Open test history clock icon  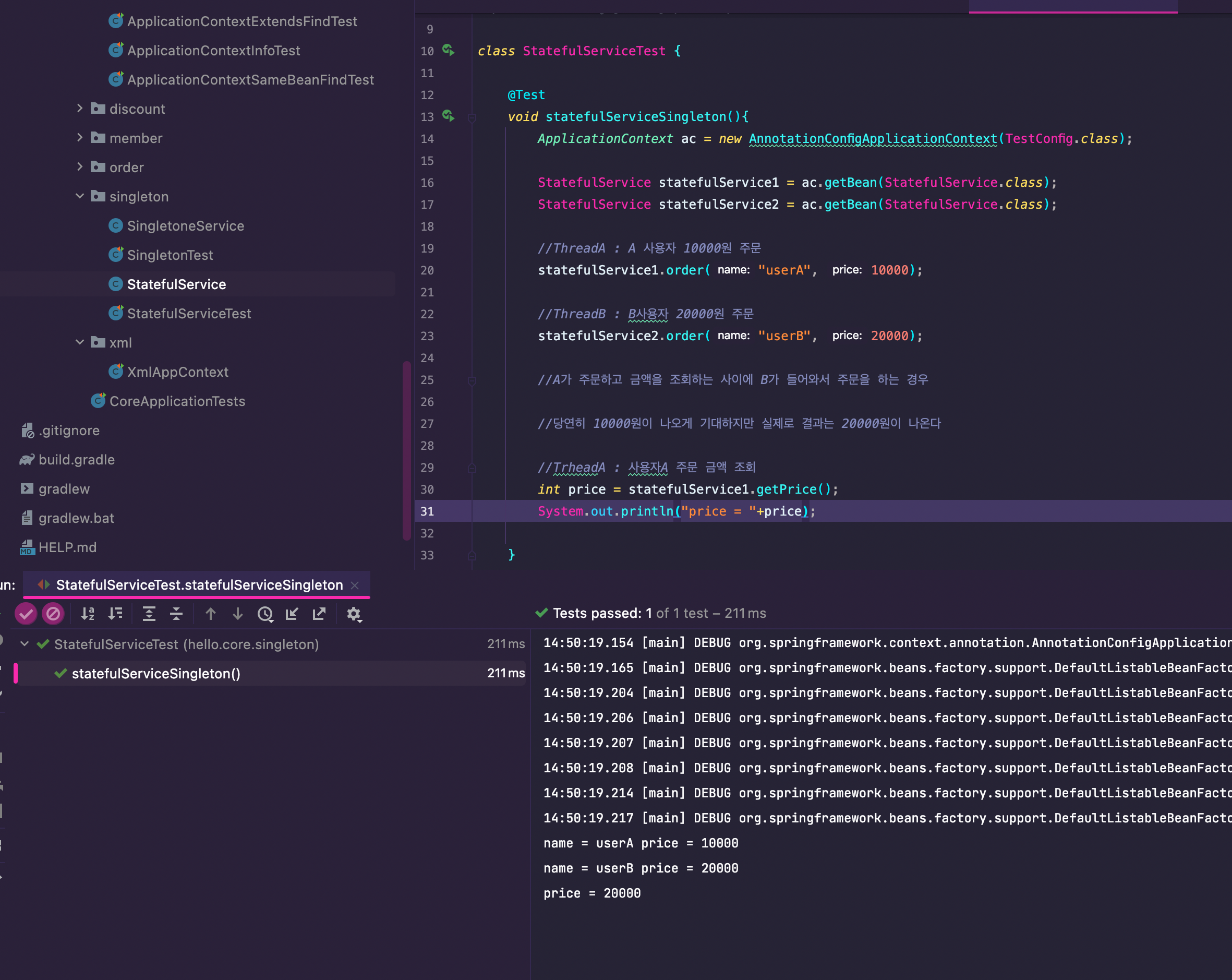(265, 614)
